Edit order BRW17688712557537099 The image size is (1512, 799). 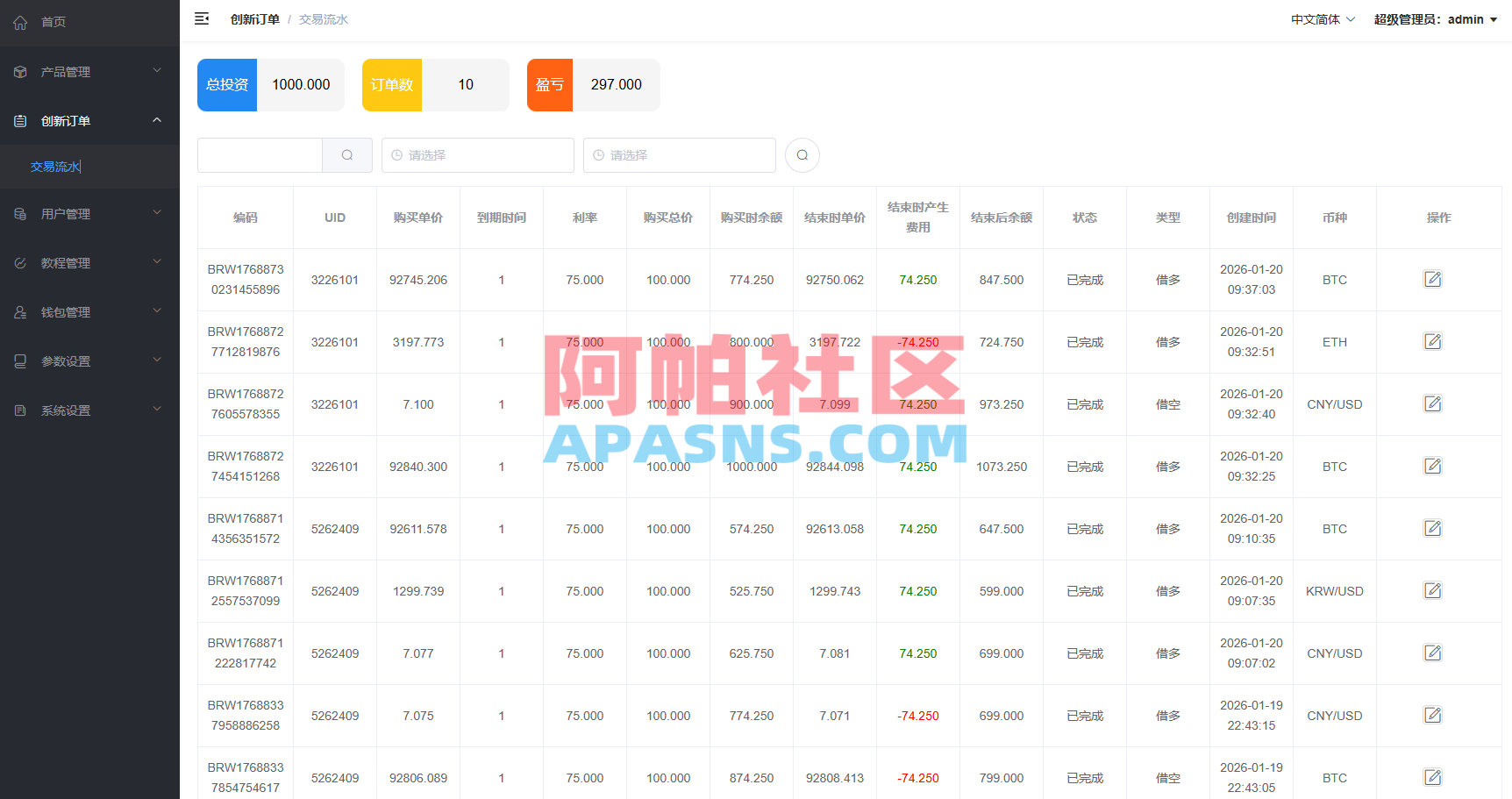click(1432, 590)
